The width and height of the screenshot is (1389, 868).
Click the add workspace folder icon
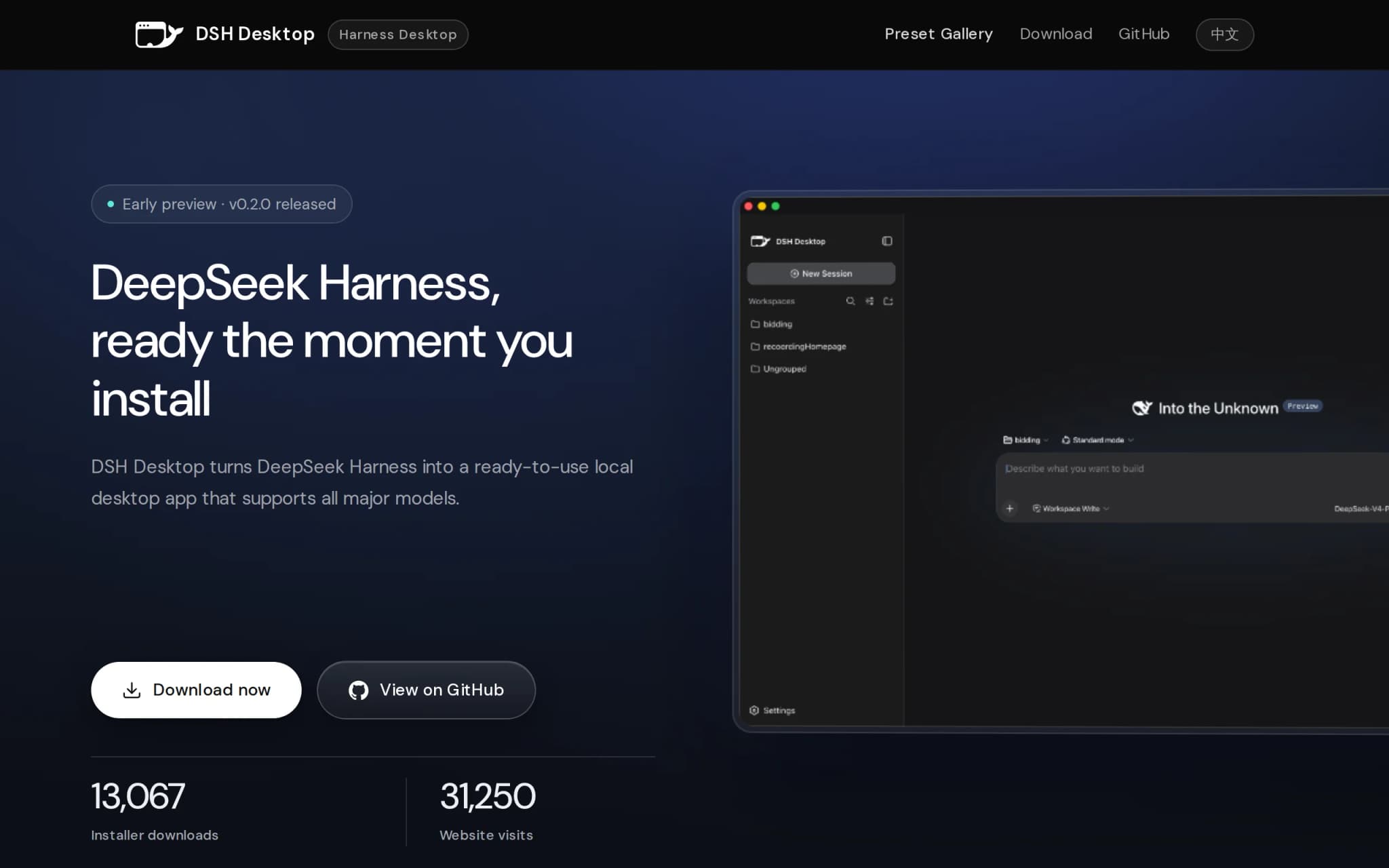(x=888, y=301)
